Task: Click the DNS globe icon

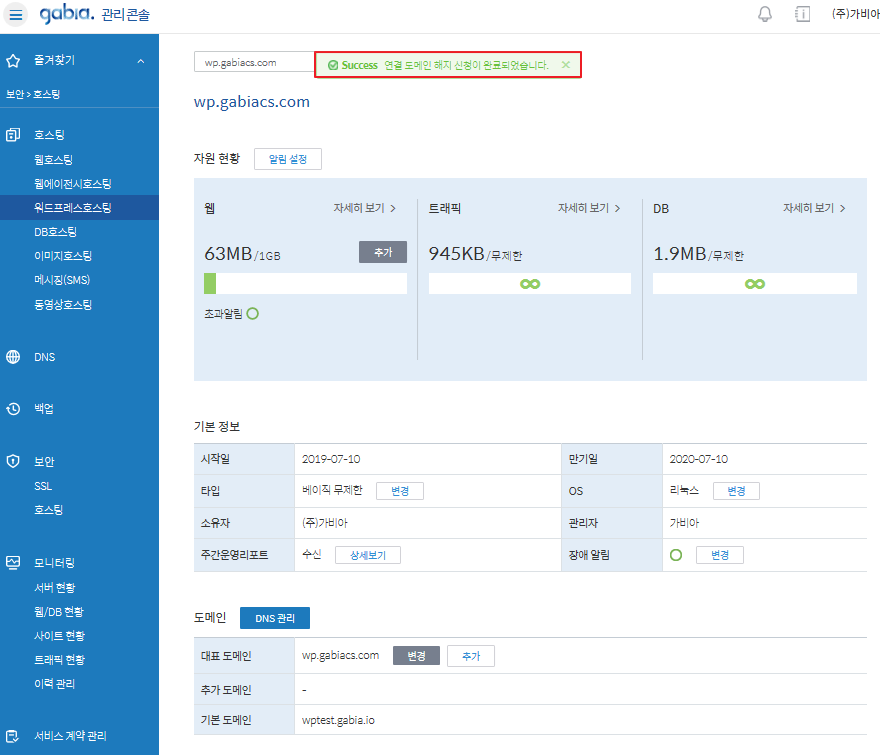Action: click(13, 357)
